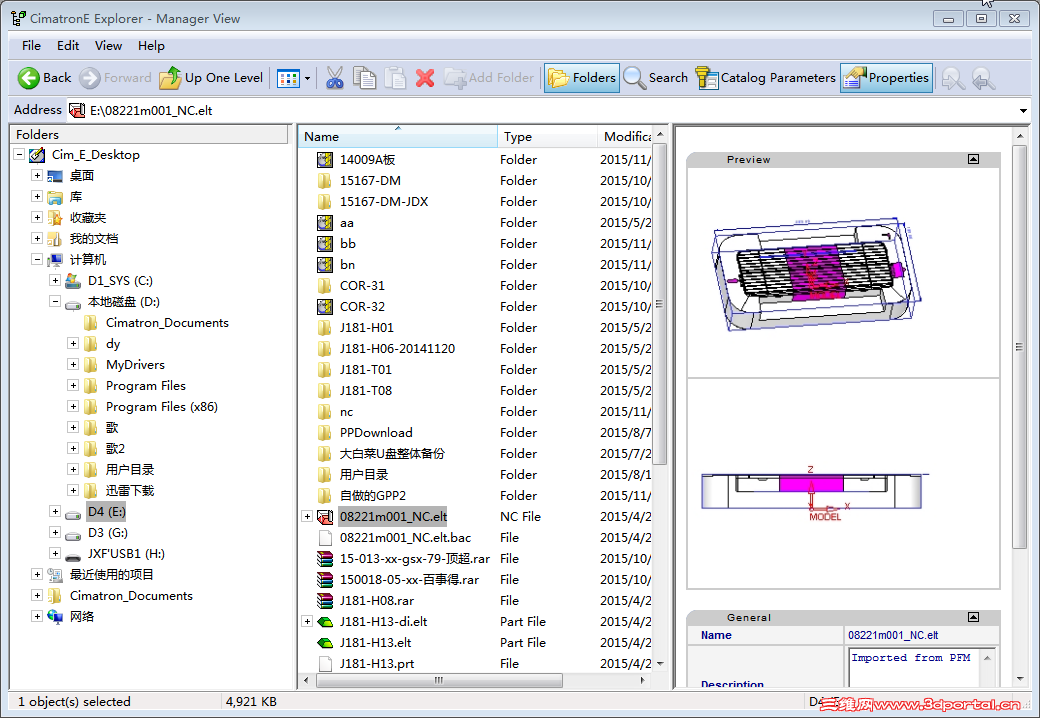Toggle the Folders pane button

582,78
